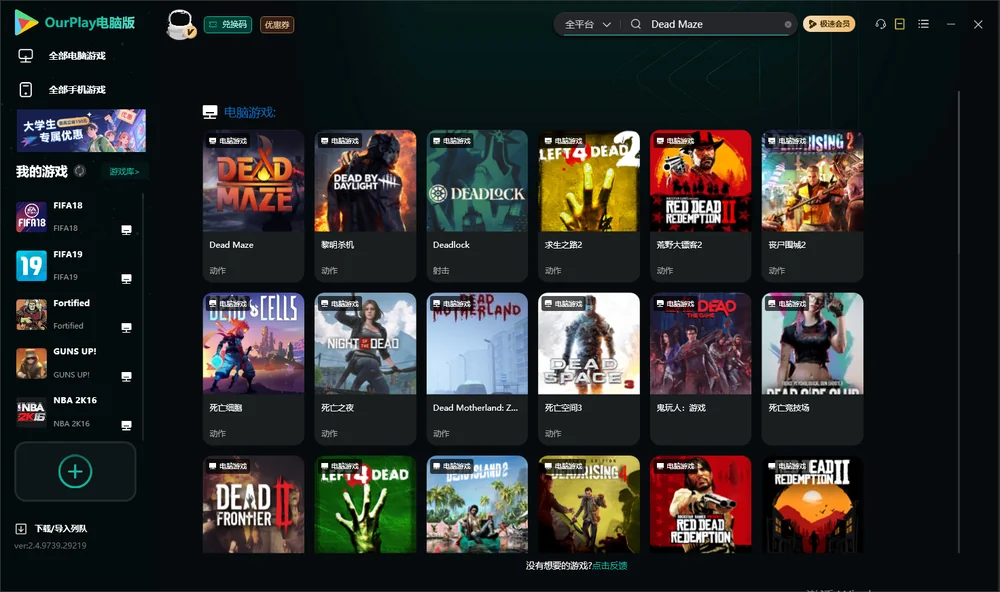Open the green Left 4 Dead card
The height and width of the screenshot is (592, 1000).
tap(365, 504)
